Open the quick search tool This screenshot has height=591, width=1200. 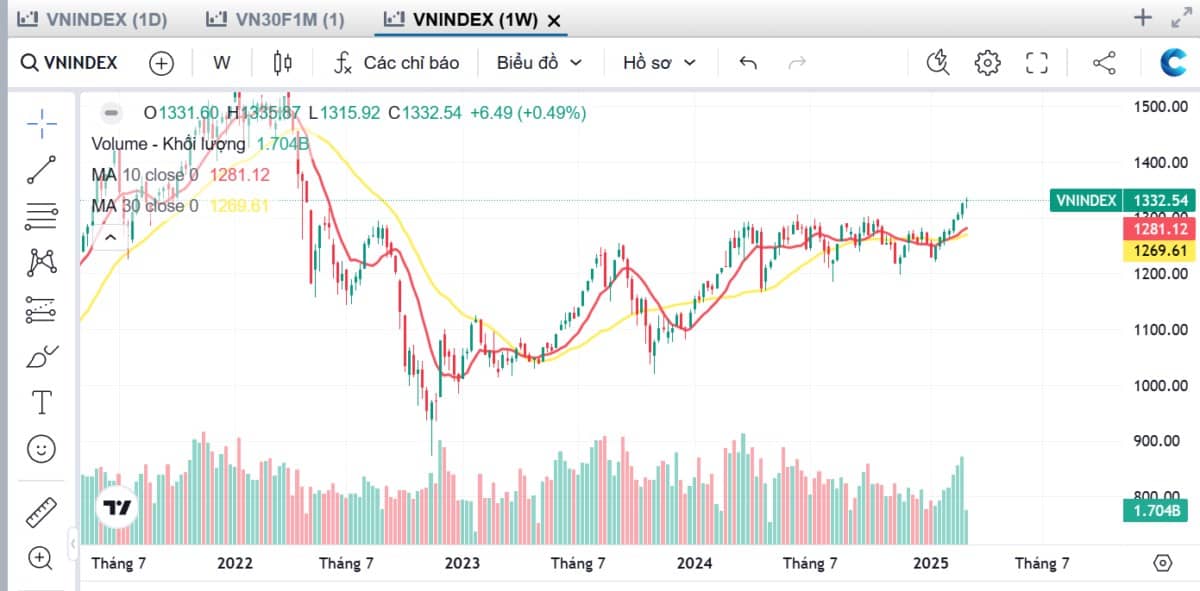pos(937,63)
